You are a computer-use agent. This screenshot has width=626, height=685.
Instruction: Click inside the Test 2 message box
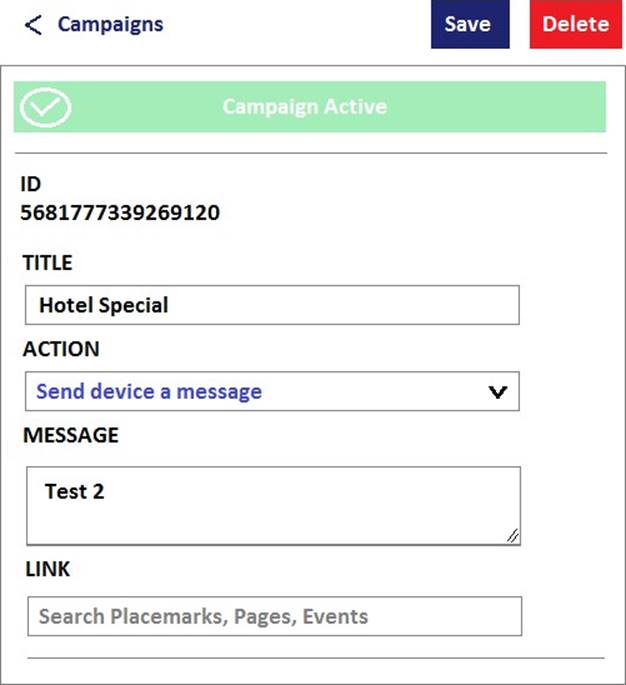[273, 505]
